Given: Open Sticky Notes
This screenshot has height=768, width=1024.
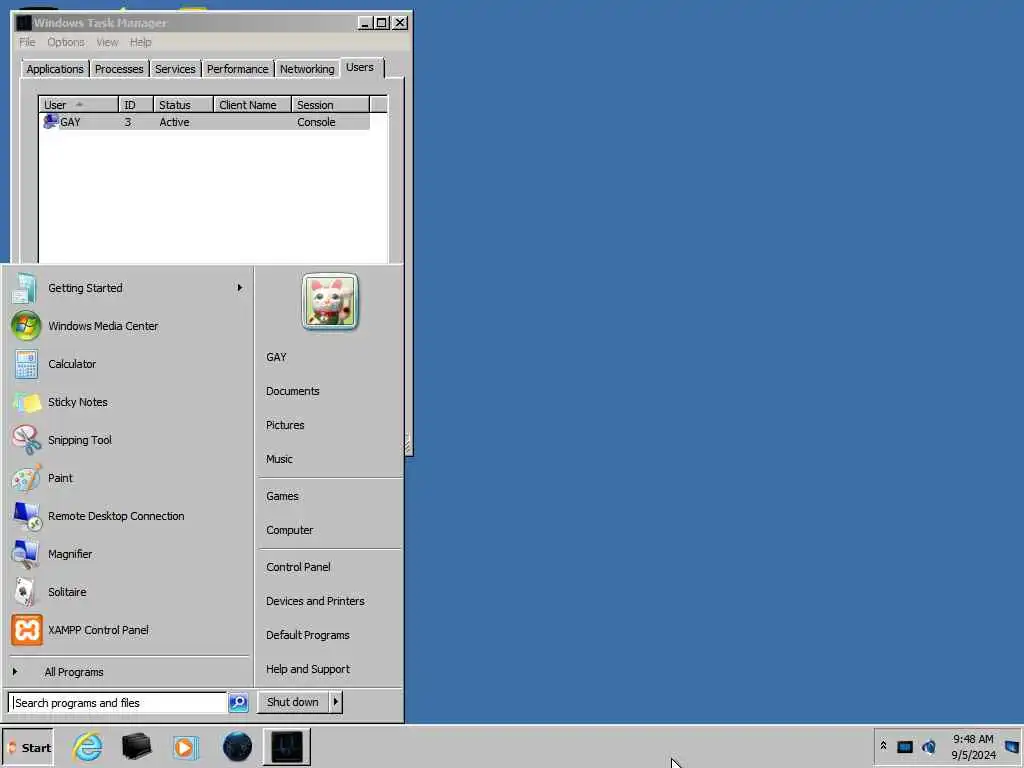Looking at the screenshot, I should (x=129, y=402).
